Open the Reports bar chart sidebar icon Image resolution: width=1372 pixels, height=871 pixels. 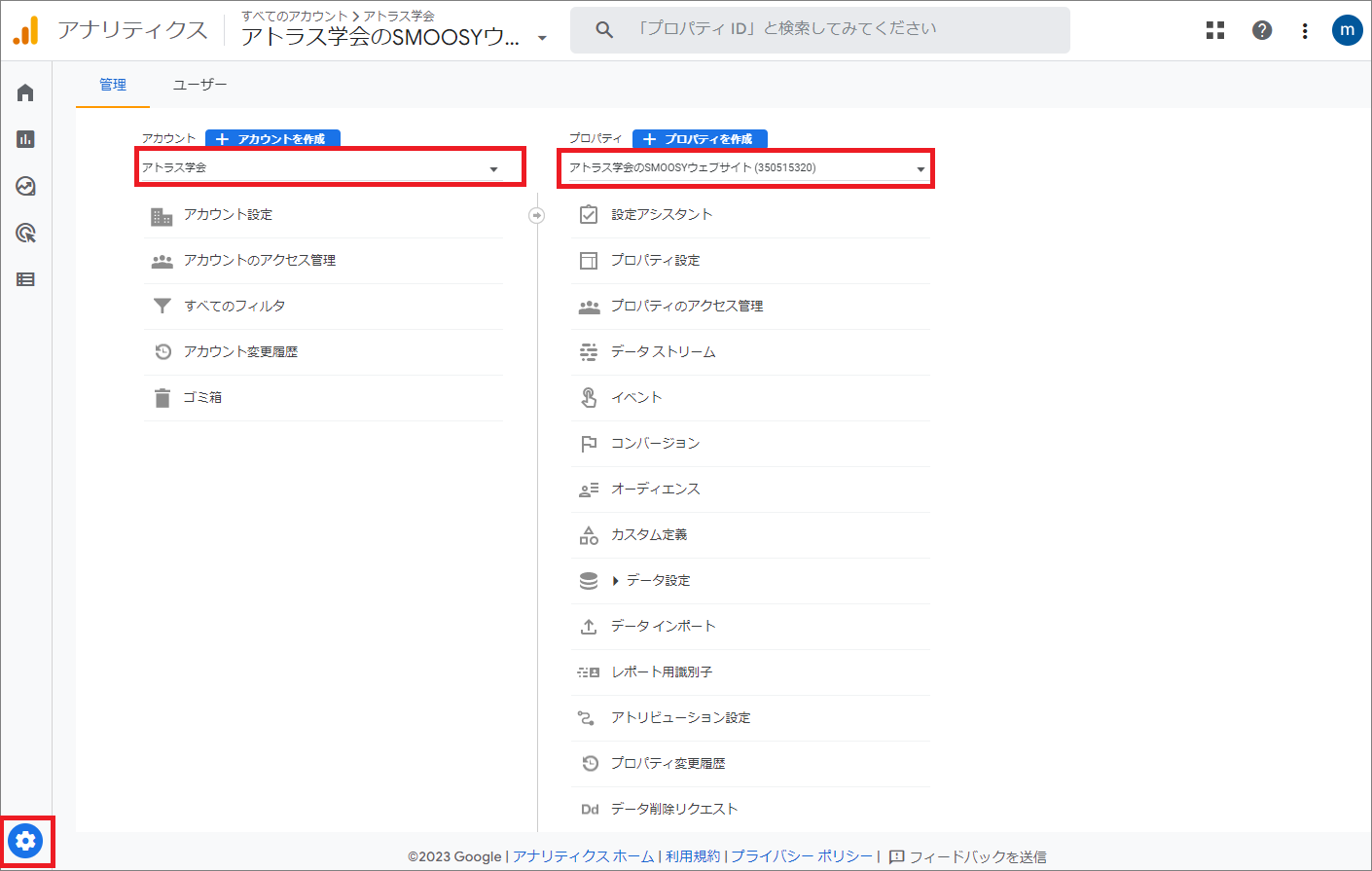[25, 139]
